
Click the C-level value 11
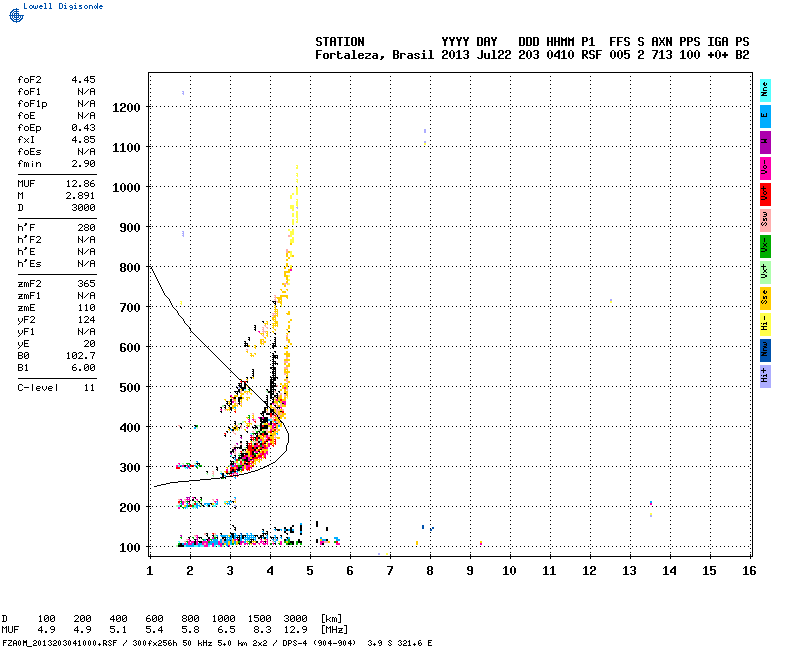point(89,388)
